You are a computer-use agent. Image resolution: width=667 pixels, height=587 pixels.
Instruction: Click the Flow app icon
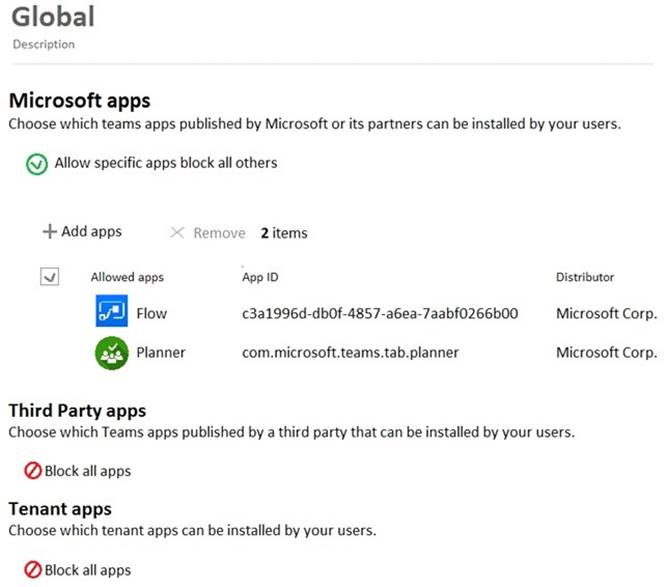pyautogui.click(x=111, y=313)
